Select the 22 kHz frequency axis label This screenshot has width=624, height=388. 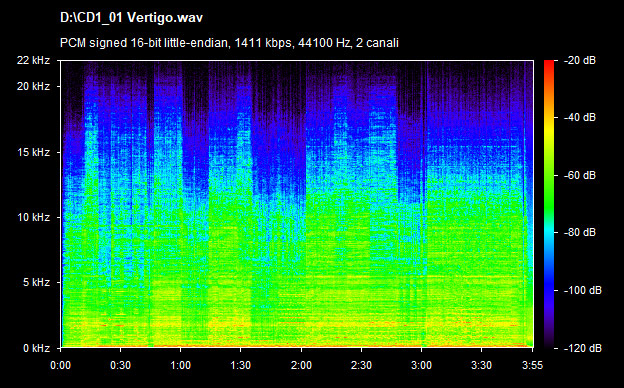coord(33,60)
